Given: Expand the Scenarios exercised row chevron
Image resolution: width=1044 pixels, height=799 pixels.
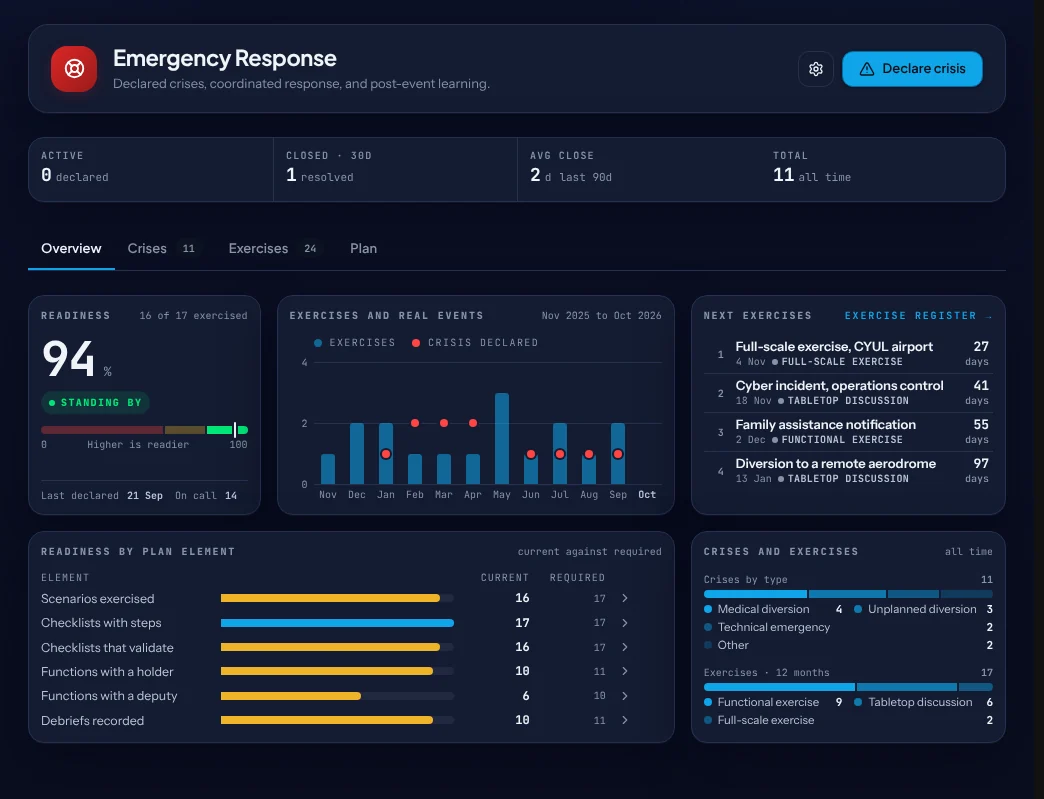Looking at the screenshot, I should click(x=625, y=598).
